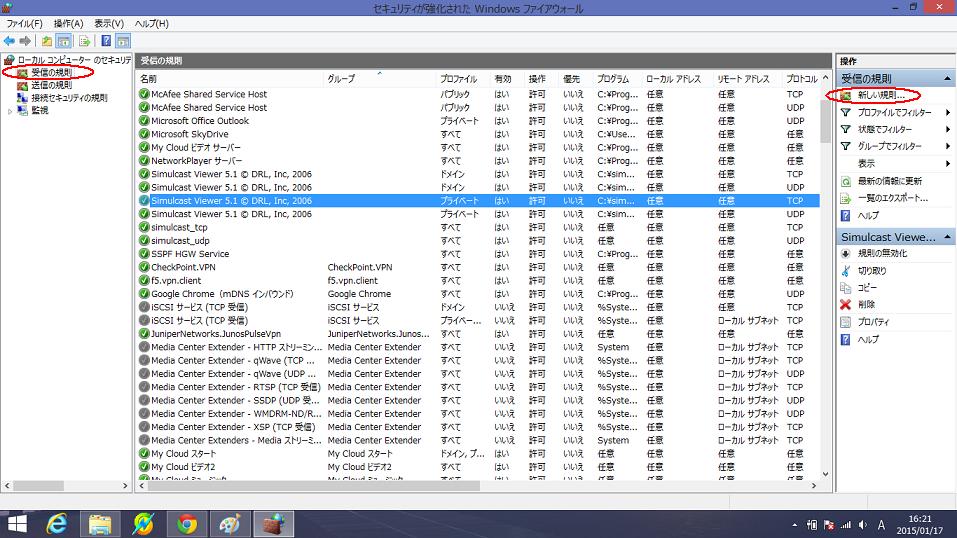The height and width of the screenshot is (538, 957).
Task: Click the 送信の規則 tree icon
Action: point(23,85)
